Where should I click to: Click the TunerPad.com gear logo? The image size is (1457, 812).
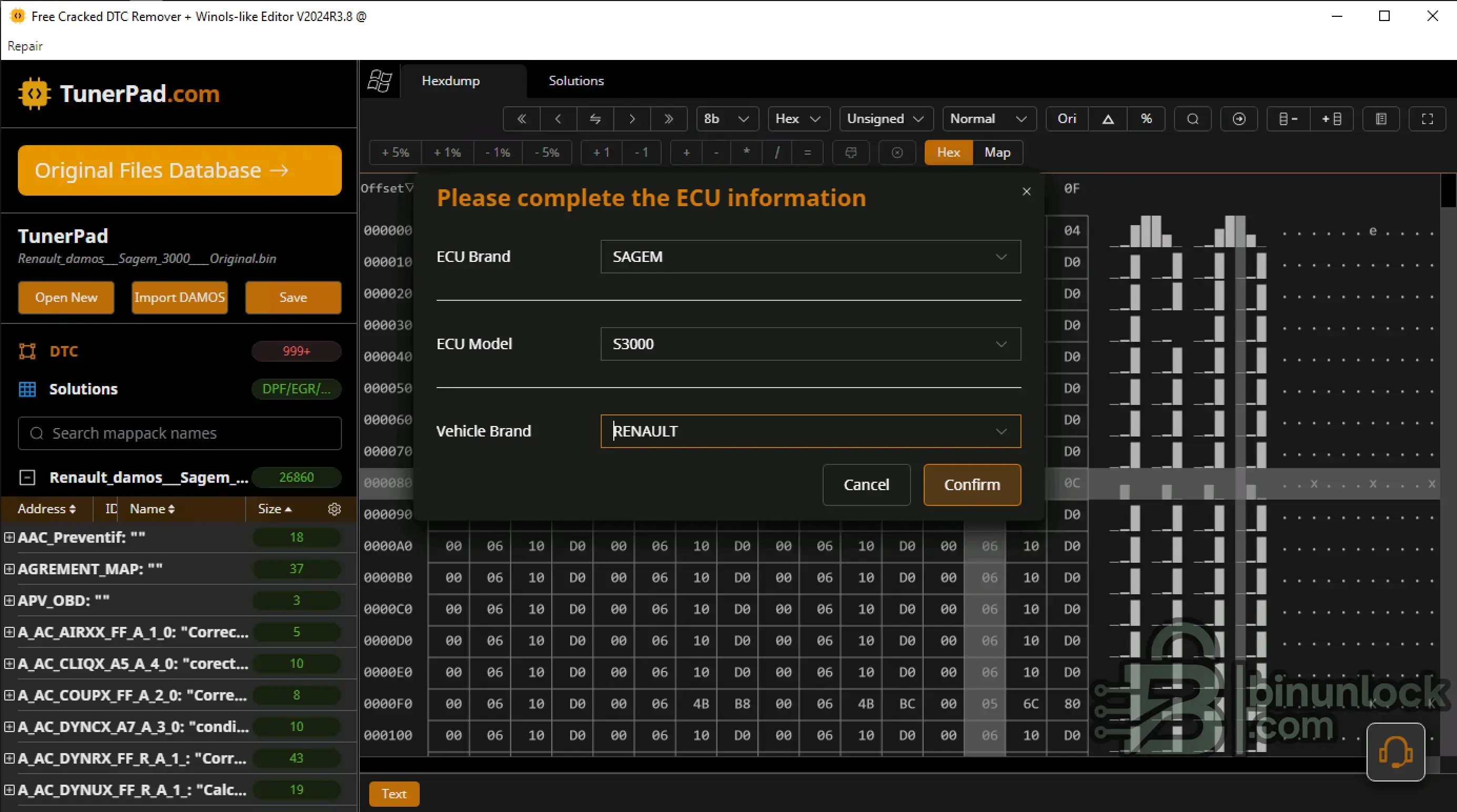coord(34,94)
